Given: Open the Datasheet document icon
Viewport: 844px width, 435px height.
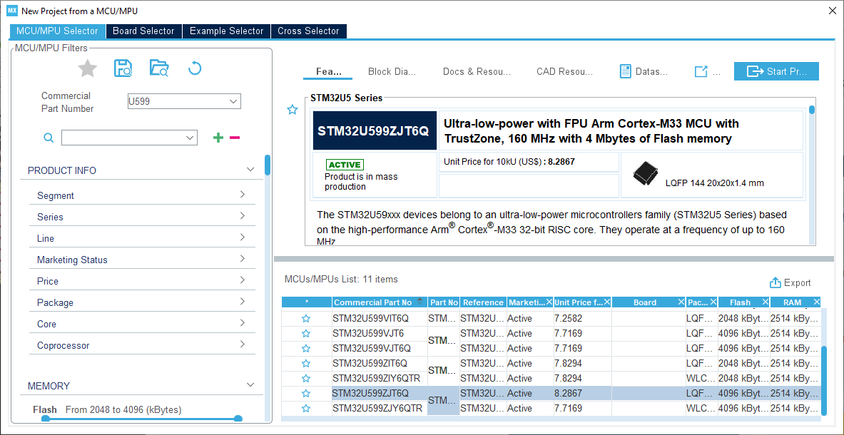Looking at the screenshot, I should point(625,72).
